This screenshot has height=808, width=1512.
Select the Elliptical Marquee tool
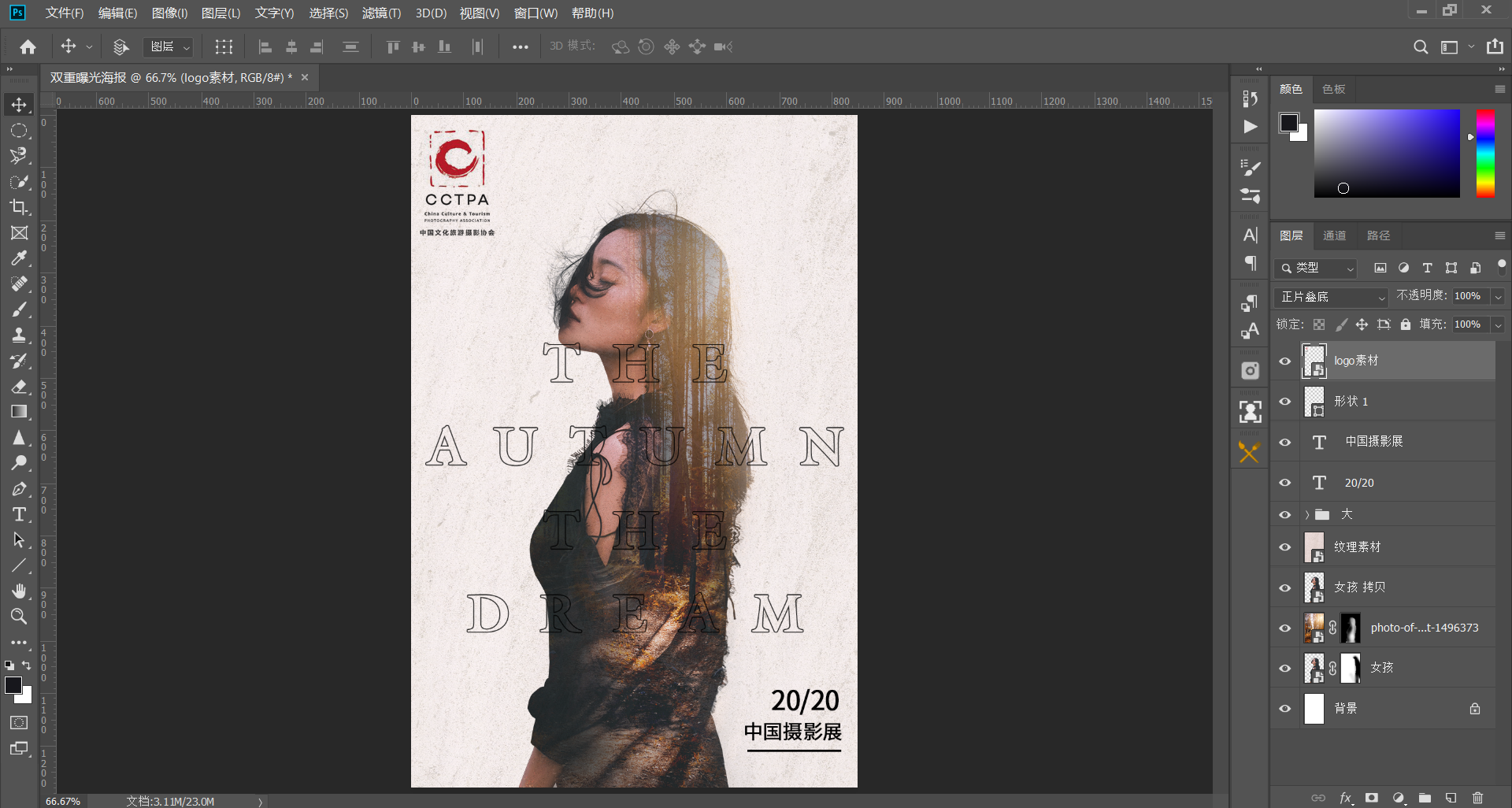click(x=19, y=131)
